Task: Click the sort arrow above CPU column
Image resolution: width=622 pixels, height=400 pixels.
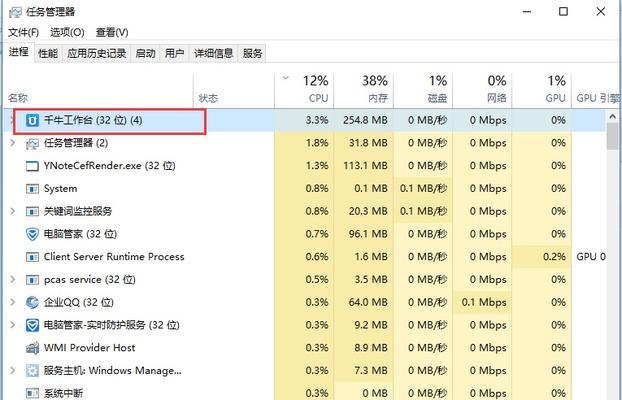Action: [286, 78]
